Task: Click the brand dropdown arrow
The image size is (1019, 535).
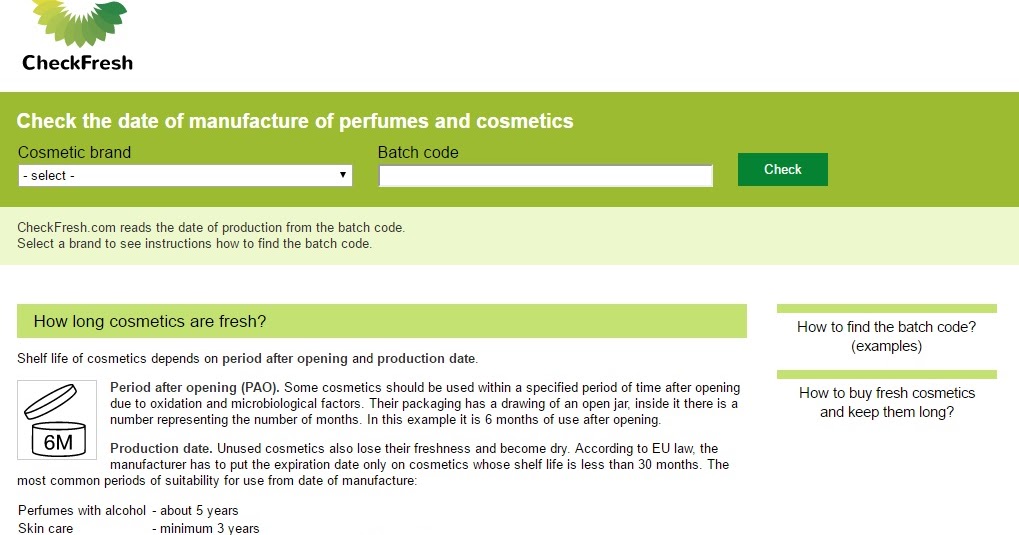Action: (343, 176)
